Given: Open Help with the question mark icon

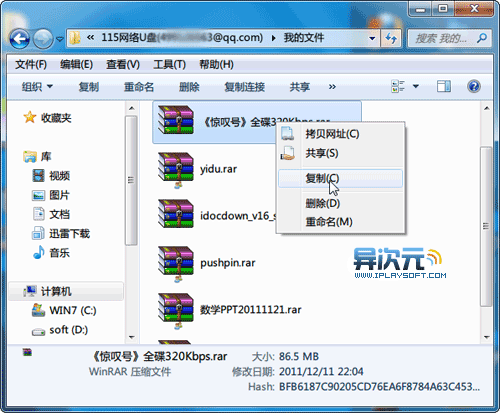Looking at the screenshot, I should tap(474, 86).
